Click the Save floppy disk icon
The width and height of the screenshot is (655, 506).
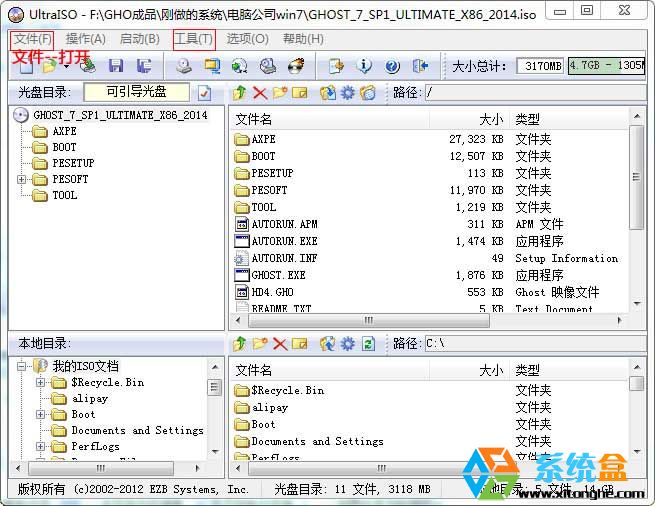[116, 66]
